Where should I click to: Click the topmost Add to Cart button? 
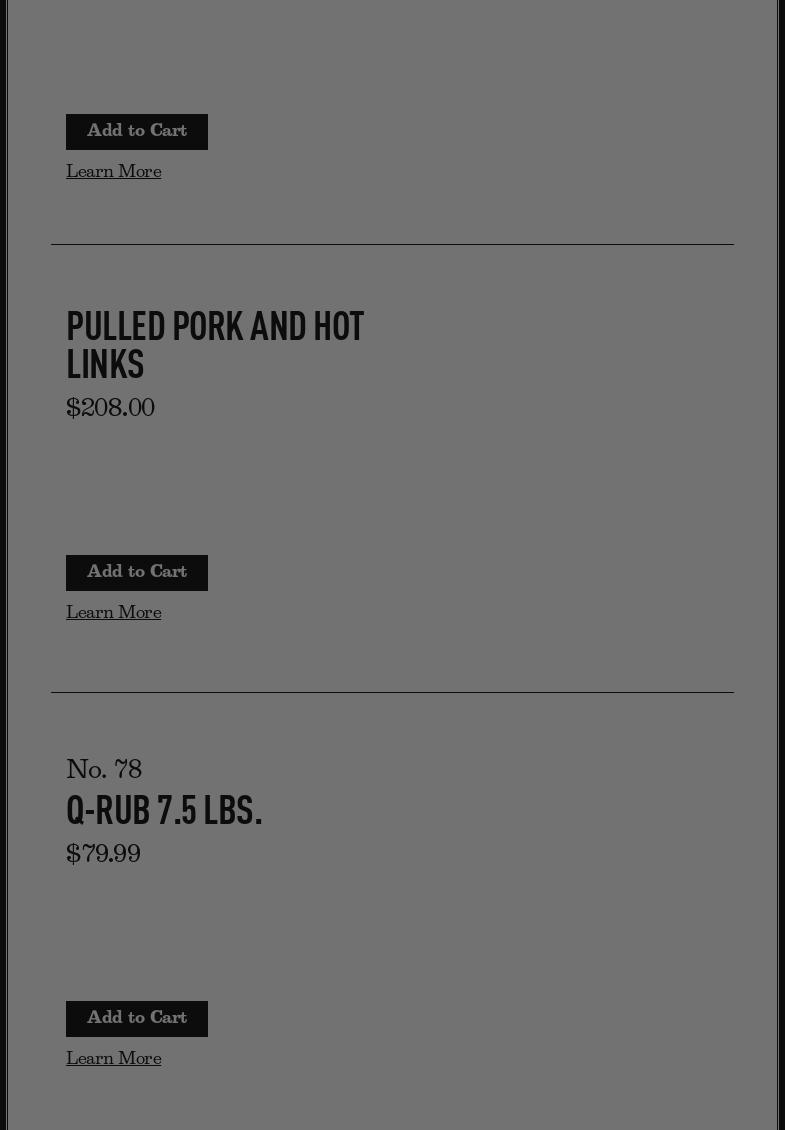[137, 132]
